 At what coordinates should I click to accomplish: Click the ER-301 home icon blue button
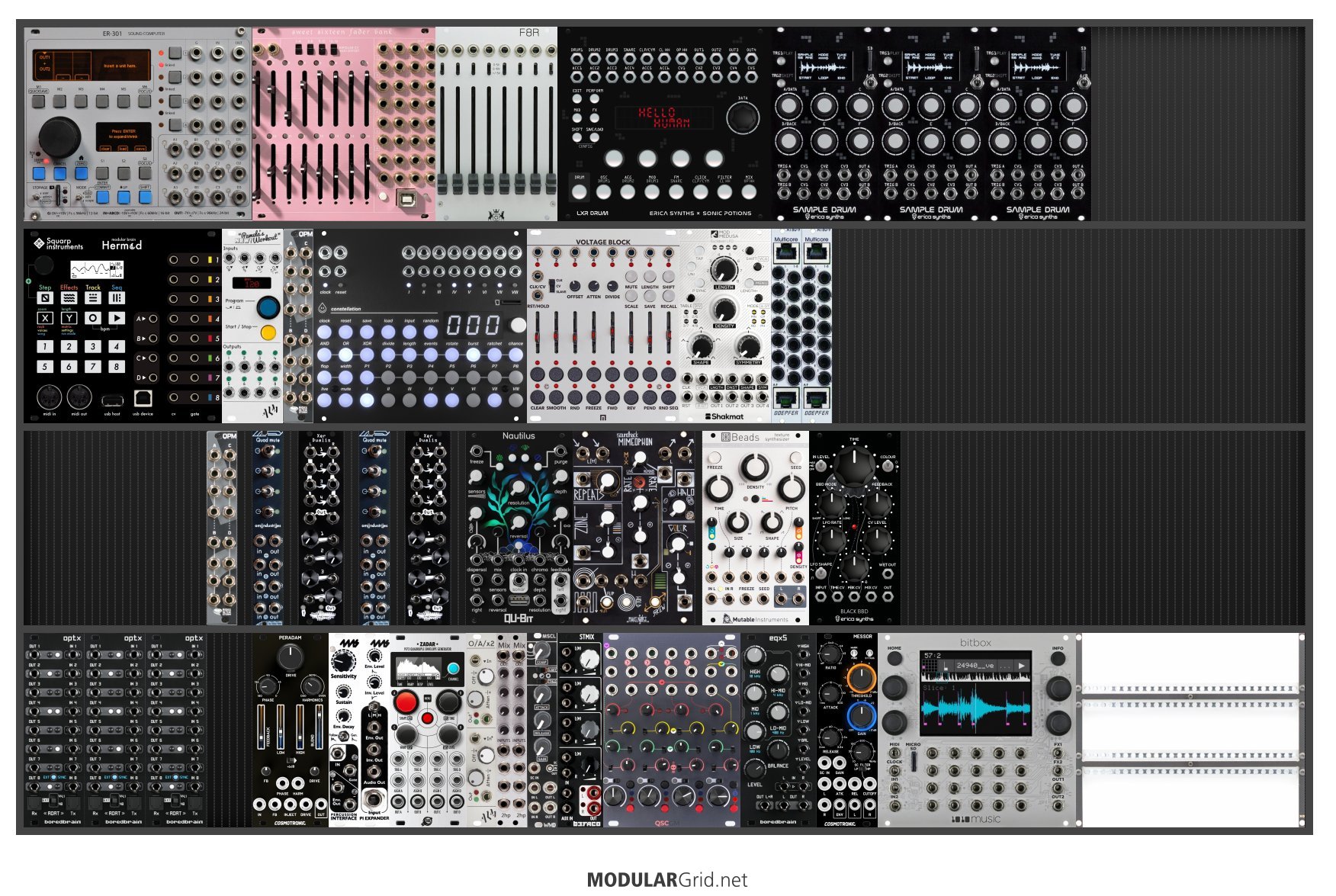(x=81, y=172)
